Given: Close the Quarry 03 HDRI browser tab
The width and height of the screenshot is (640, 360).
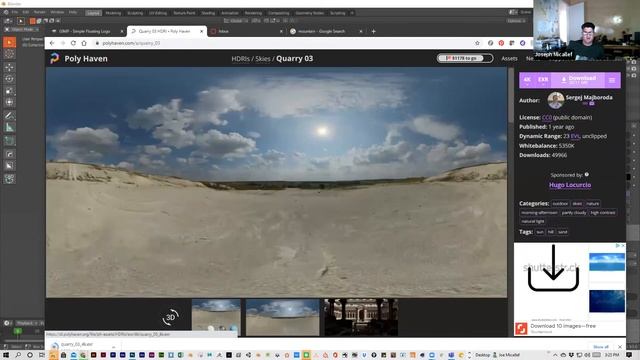Looking at the screenshot, I should coord(201,31).
